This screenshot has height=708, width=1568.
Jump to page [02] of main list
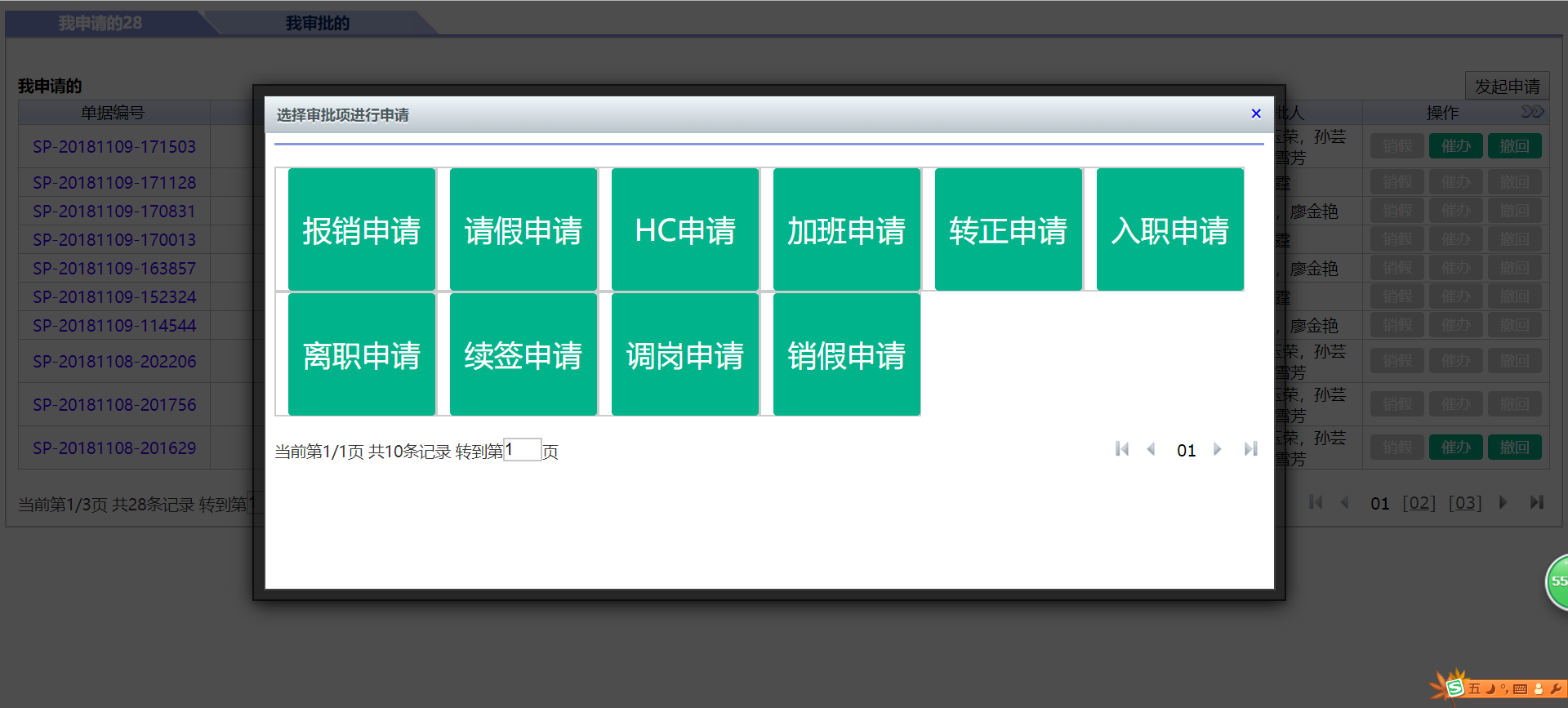[x=1419, y=503]
